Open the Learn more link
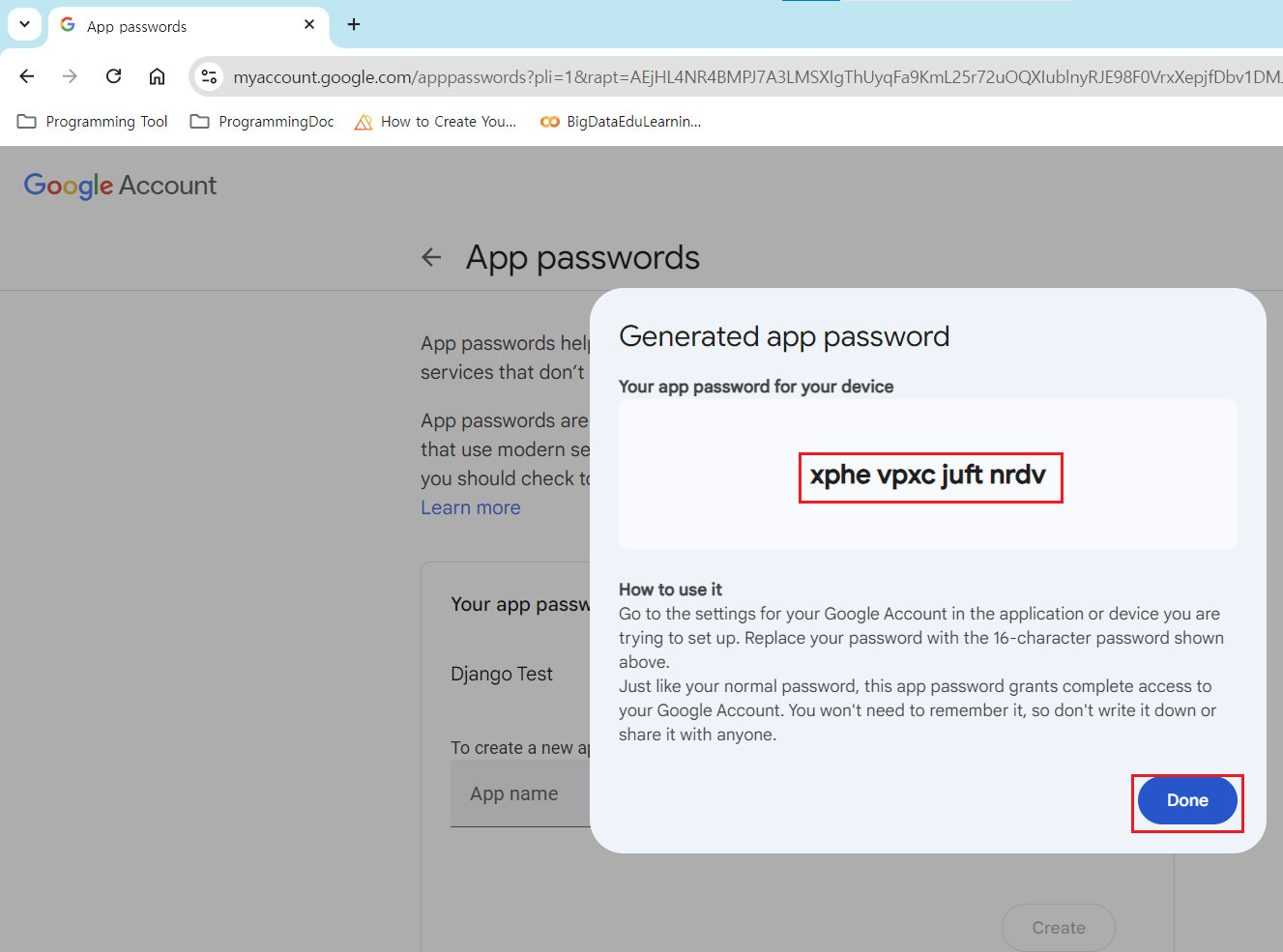1283x952 pixels. 471,508
